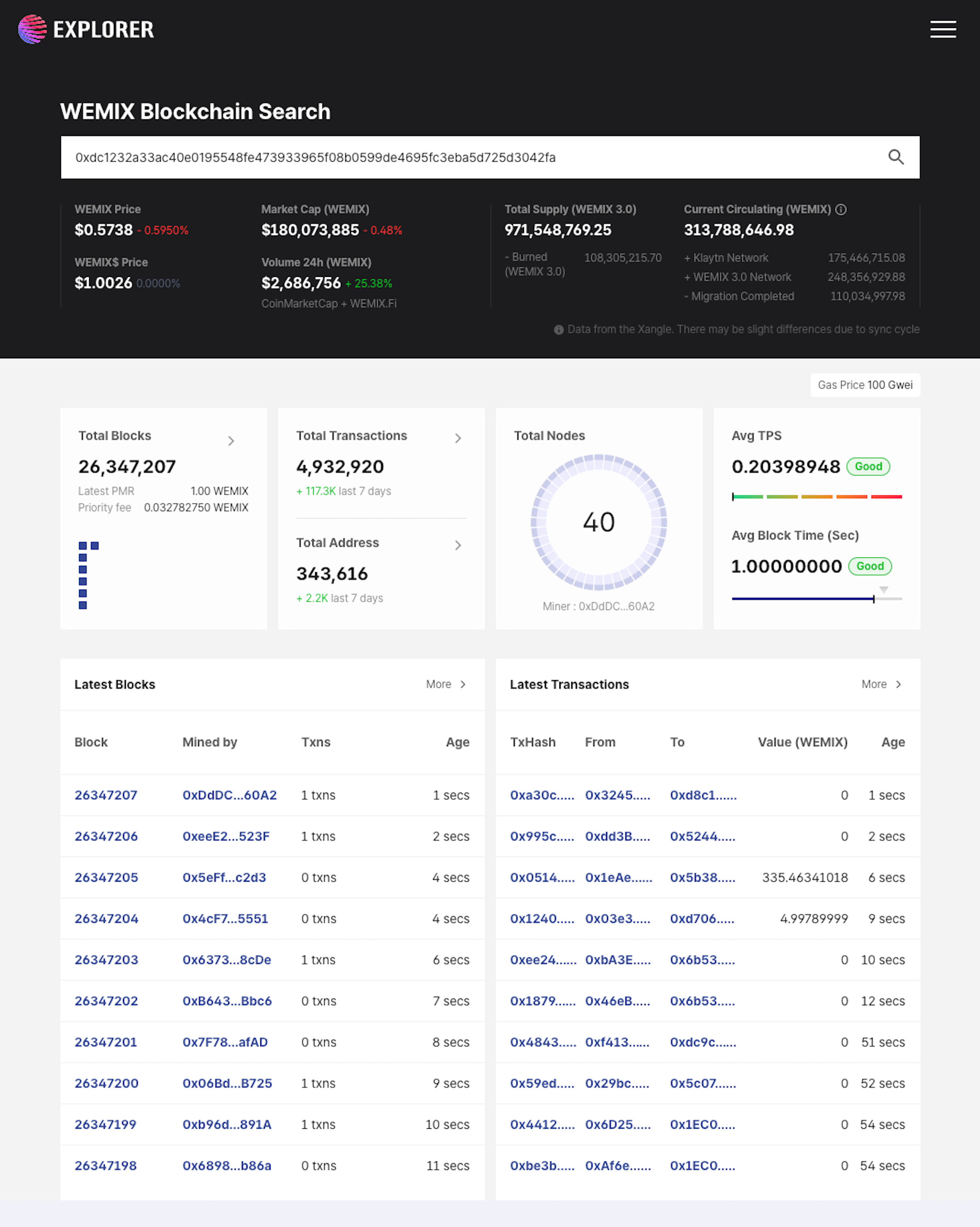Open Total Transactions arrow
Image resolution: width=980 pixels, height=1227 pixels.
click(x=457, y=438)
